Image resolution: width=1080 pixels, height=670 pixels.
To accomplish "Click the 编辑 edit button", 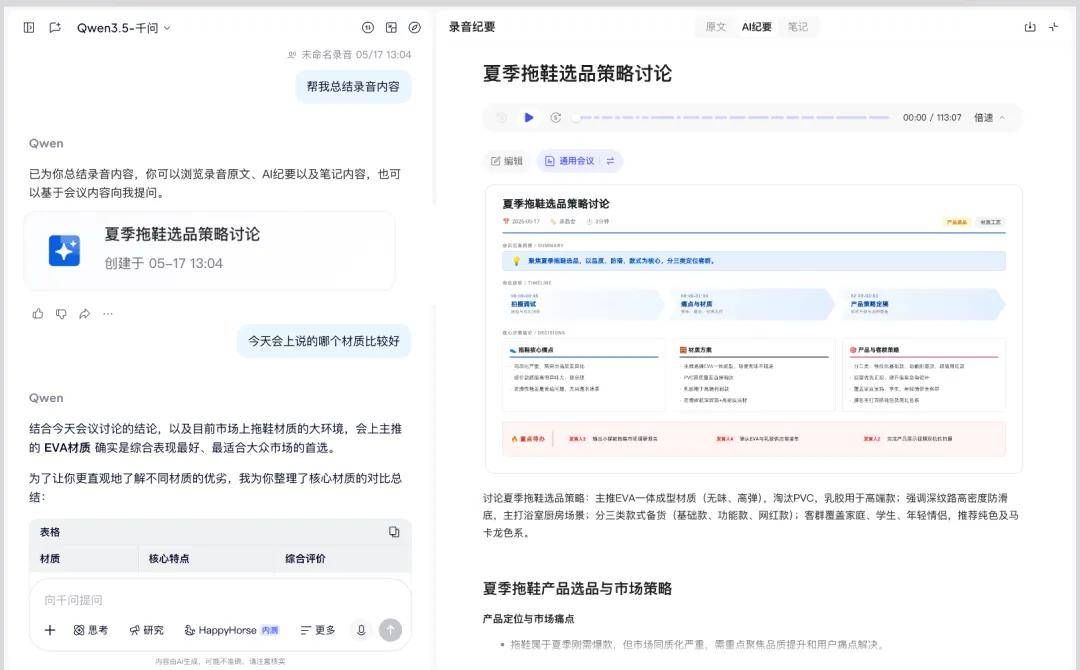I will pos(506,161).
